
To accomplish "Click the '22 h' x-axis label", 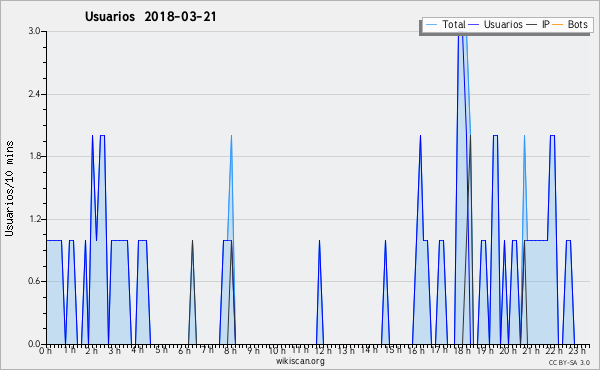I will click(x=554, y=350).
